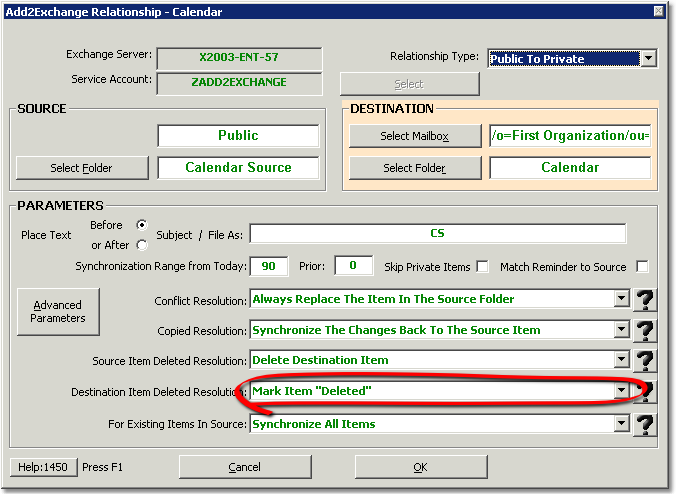The image size is (676, 496).
Task: Click the Calendar Source folder field
Action: coord(238,167)
